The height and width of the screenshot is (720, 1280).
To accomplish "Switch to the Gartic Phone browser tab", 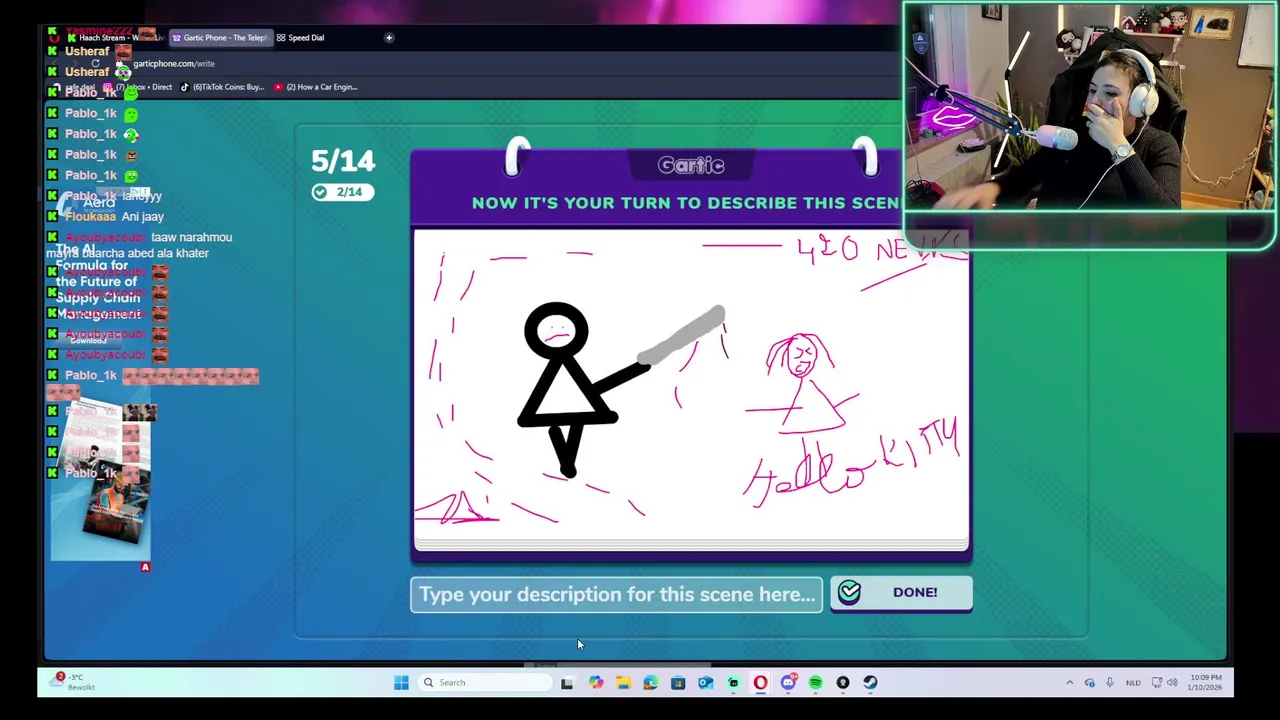I will 219,38.
